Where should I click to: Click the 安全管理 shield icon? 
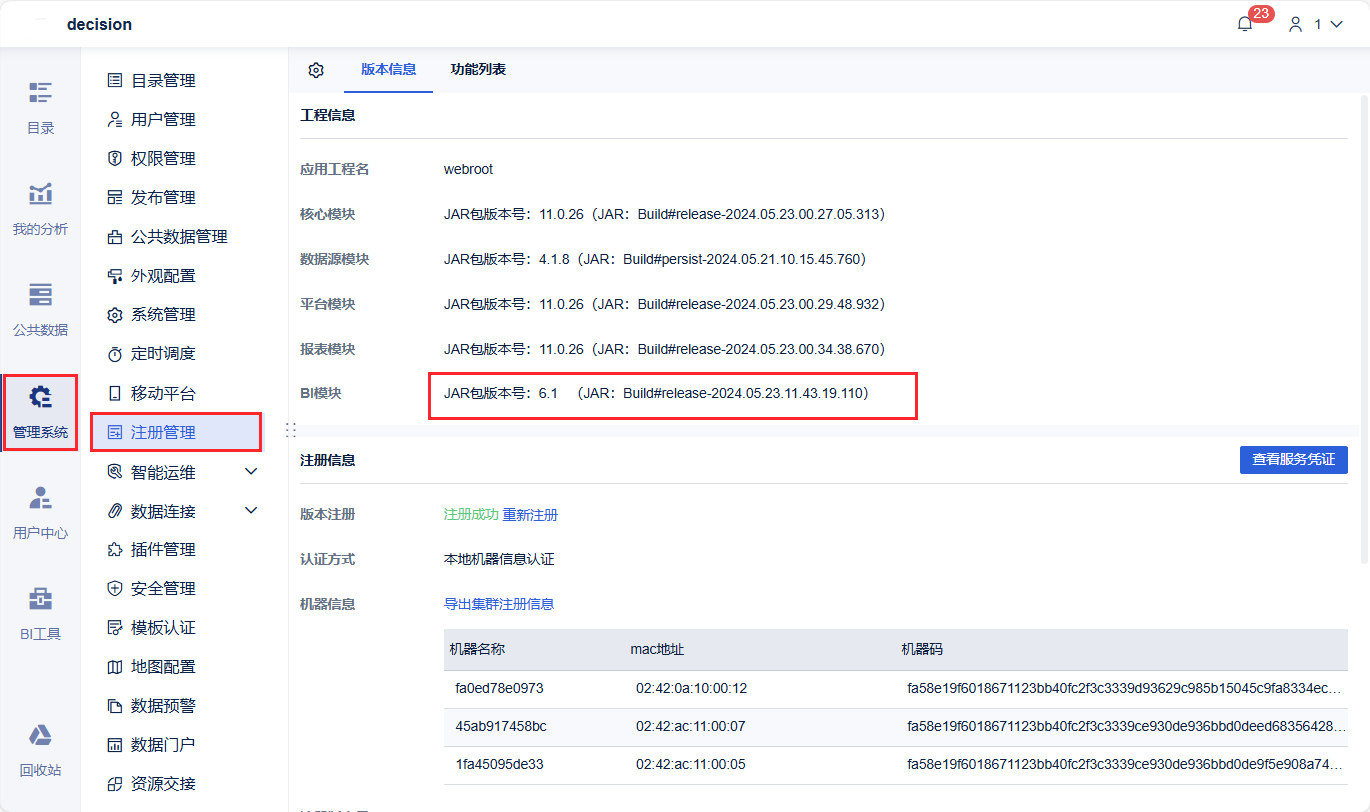115,588
